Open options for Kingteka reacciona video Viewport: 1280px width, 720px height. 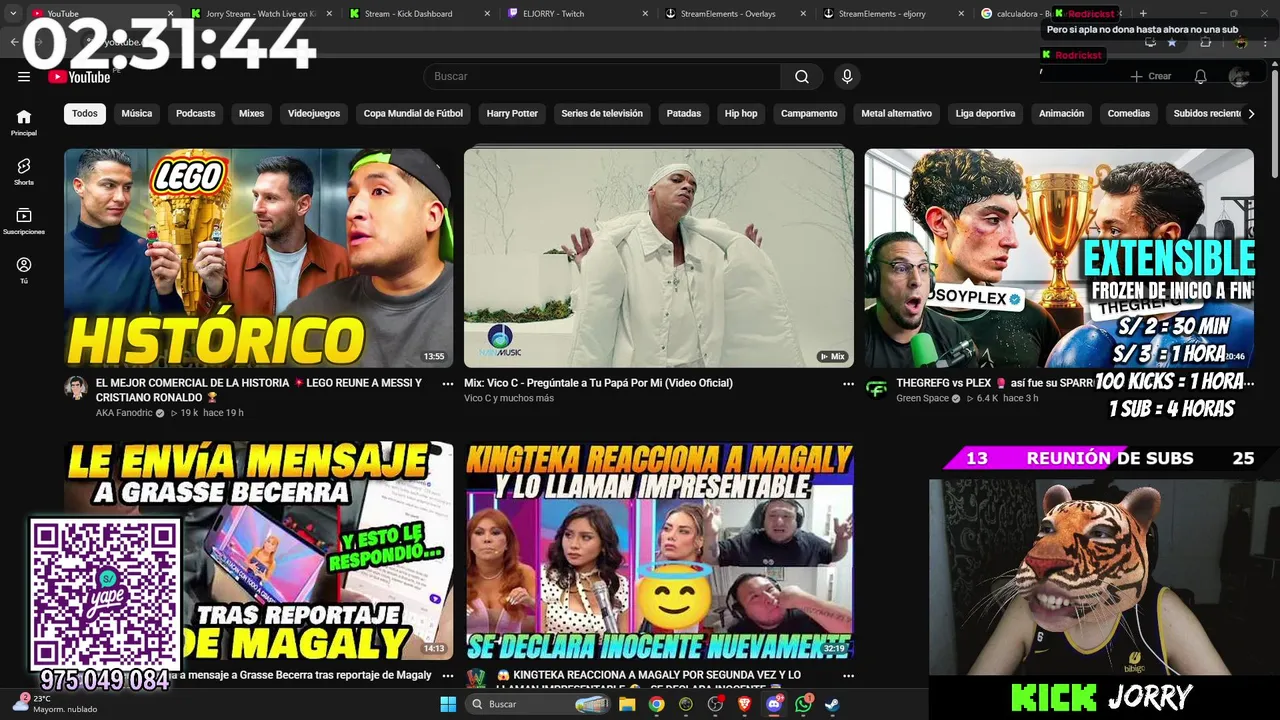(x=848, y=676)
